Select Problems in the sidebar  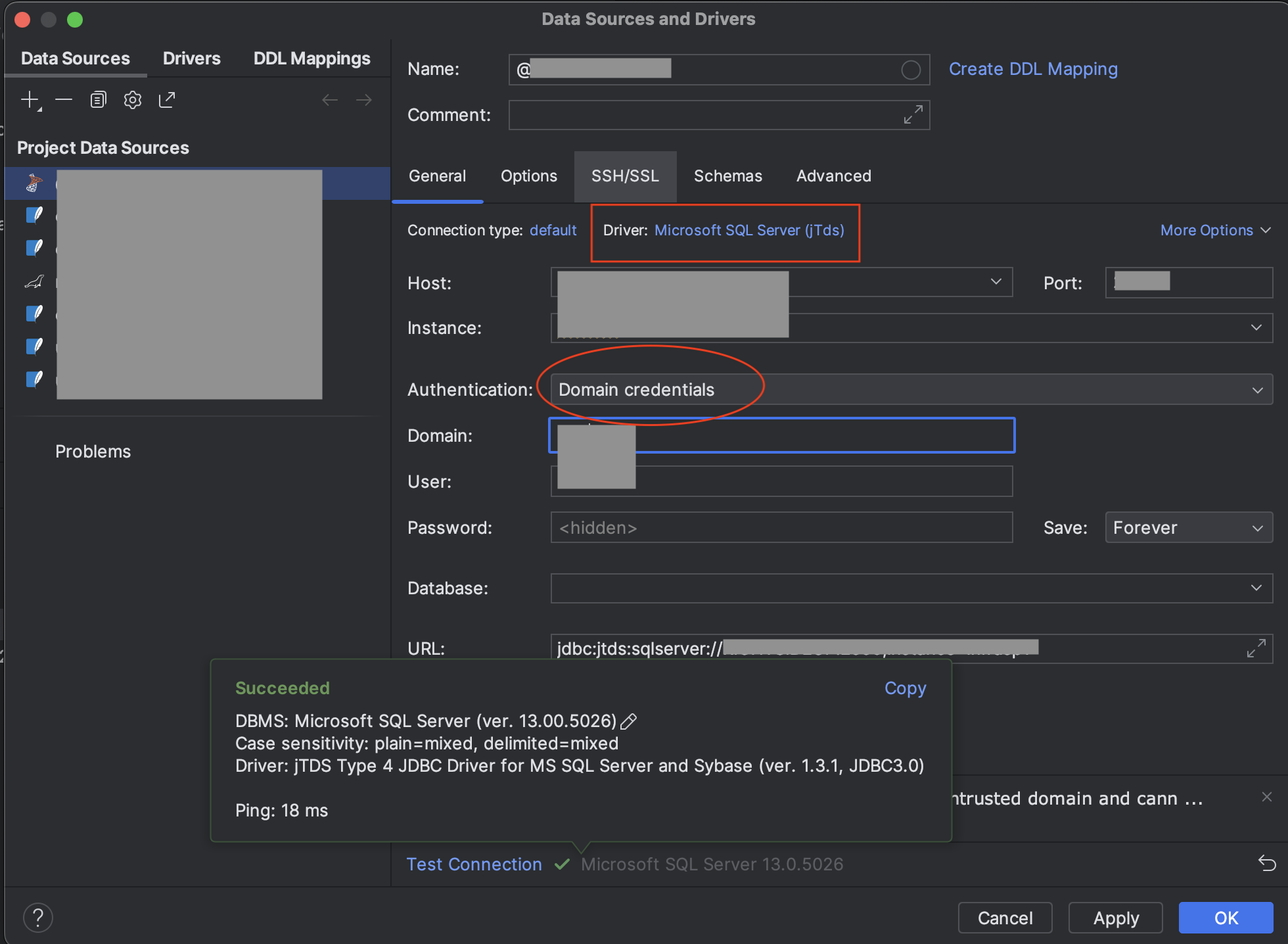pos(93,452)
